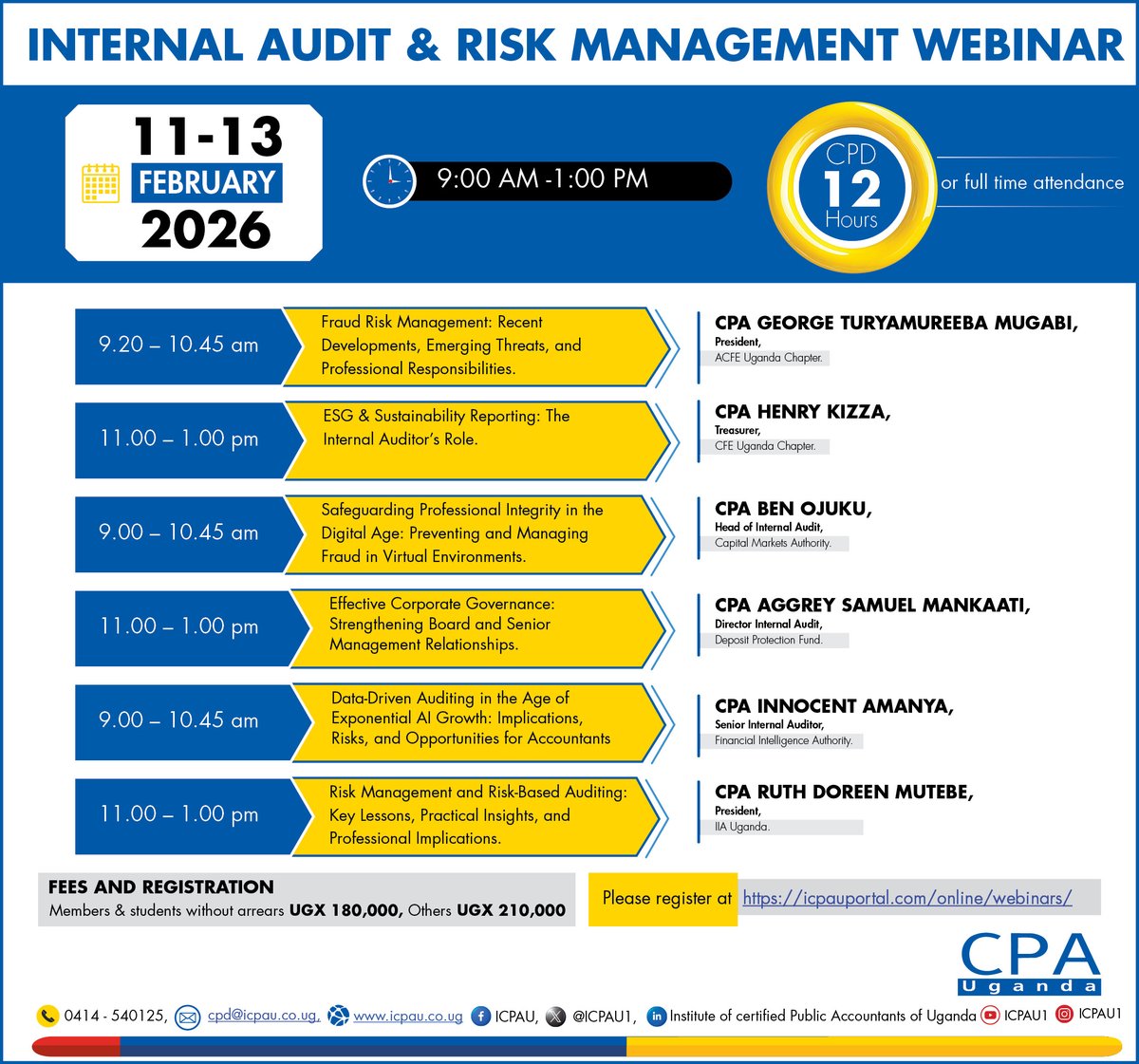Click the LinkedIn icon
Screen dimensions: 1139x1064
pyautogui.click(x=656, y=1016)
